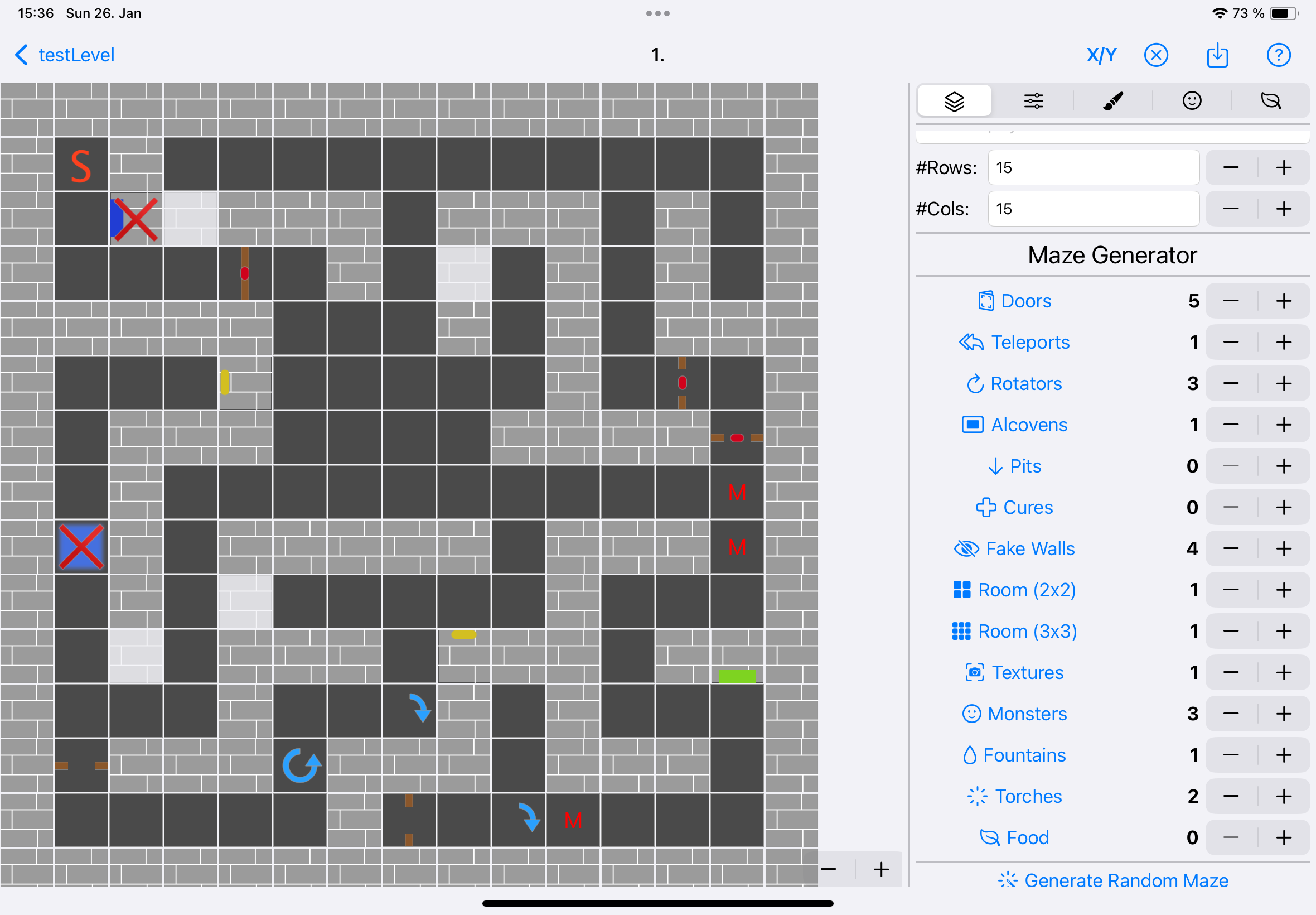Decrease Room (3x3) count
Viewport: 1316px width, 915px height.
[1231, 631]
